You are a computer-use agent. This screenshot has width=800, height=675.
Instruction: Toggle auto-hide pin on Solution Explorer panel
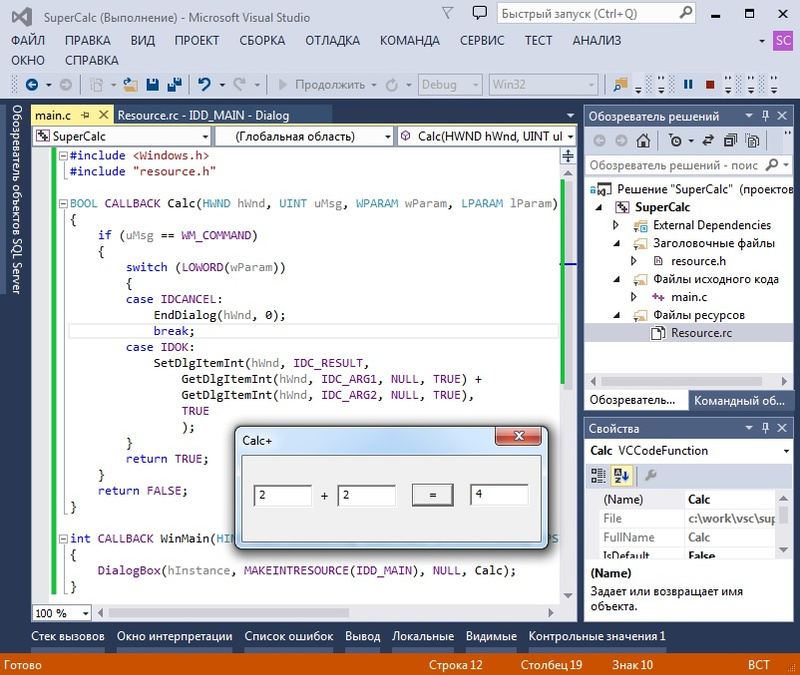pos(765,117)
